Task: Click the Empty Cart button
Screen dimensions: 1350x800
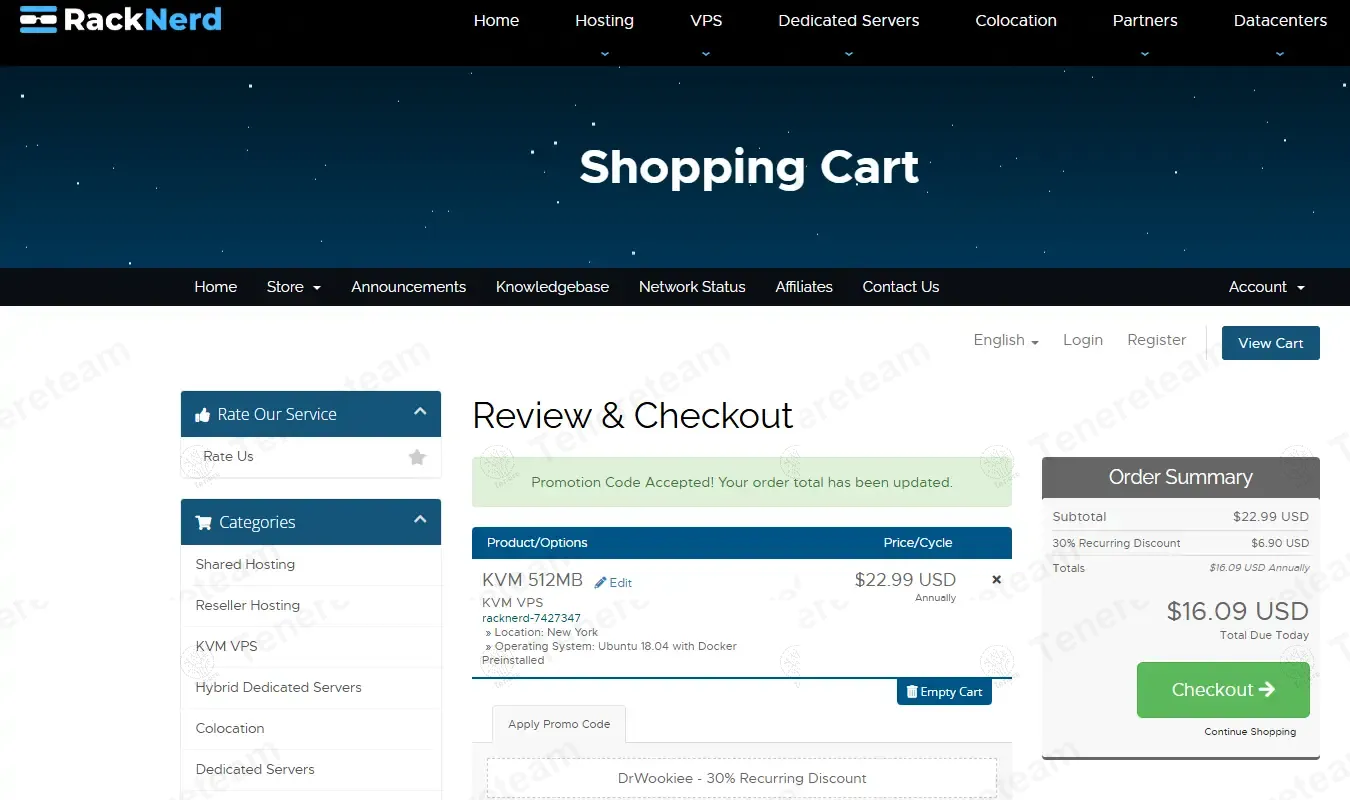Action: click(944, 692)
